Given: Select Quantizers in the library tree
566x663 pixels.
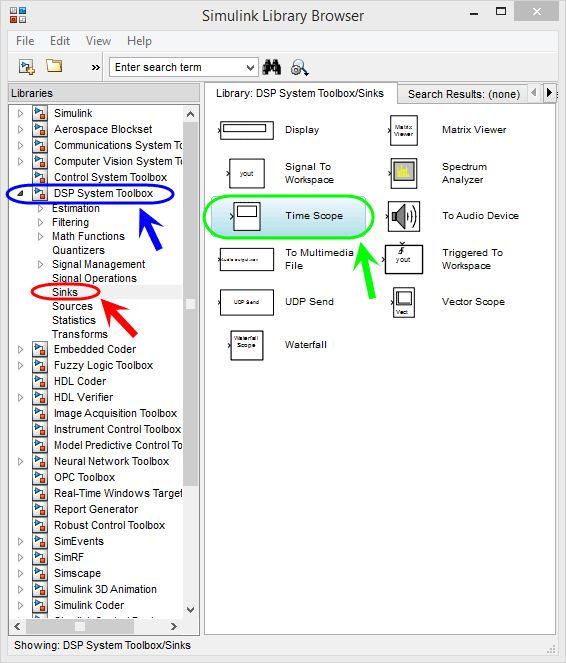Looking at the screenshot, I should point(78,250).
